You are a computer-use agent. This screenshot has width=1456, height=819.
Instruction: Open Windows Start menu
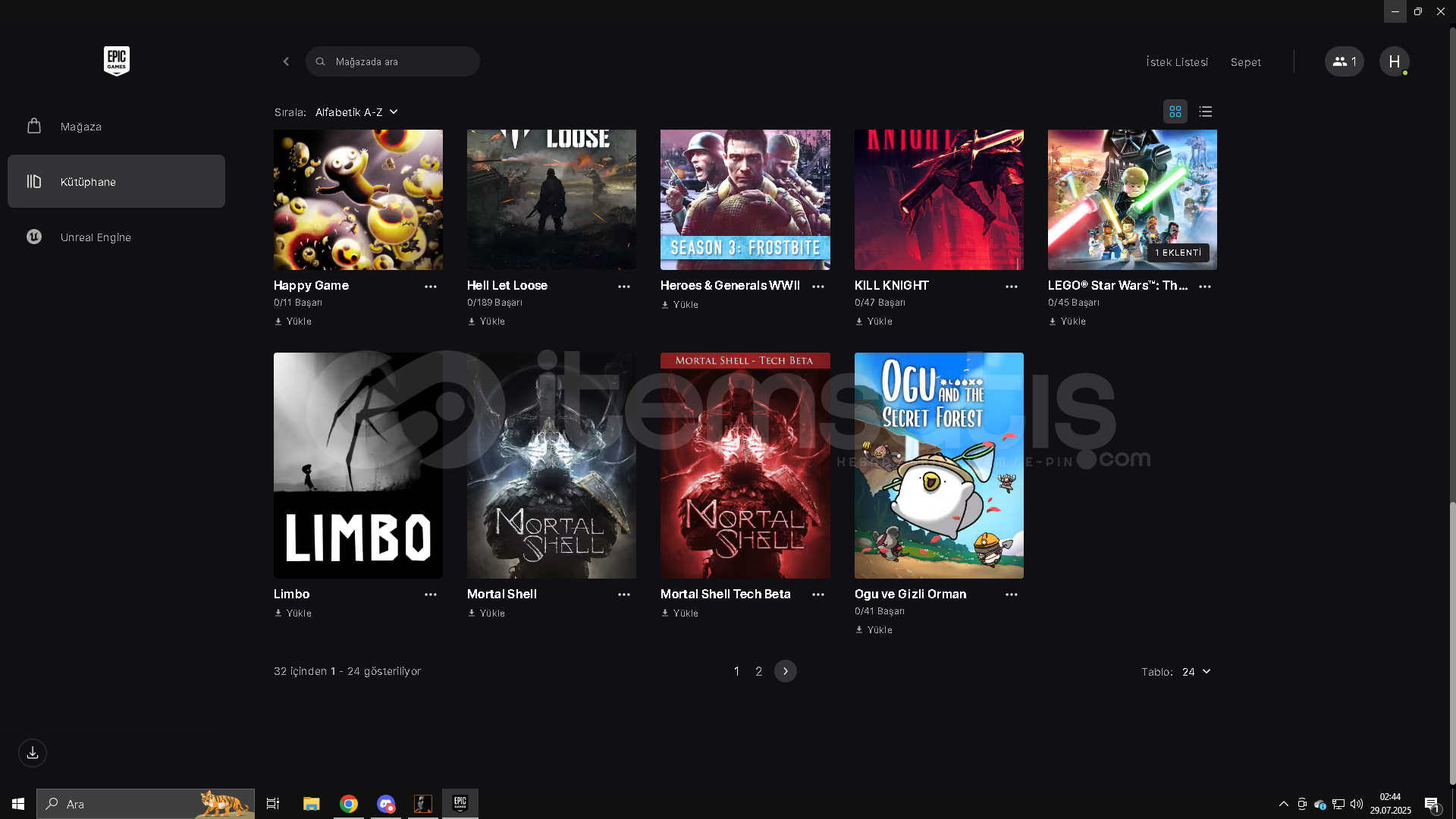(18, 804)
